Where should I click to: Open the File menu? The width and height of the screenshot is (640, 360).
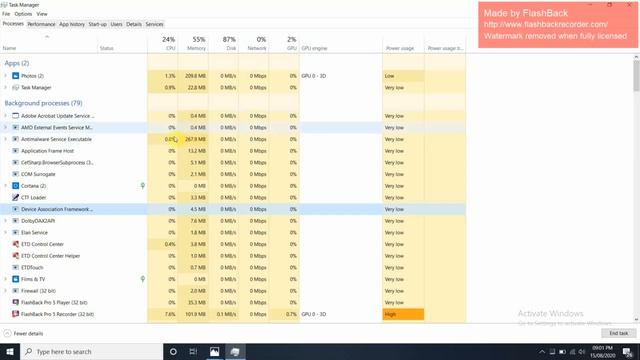point(6,14)
